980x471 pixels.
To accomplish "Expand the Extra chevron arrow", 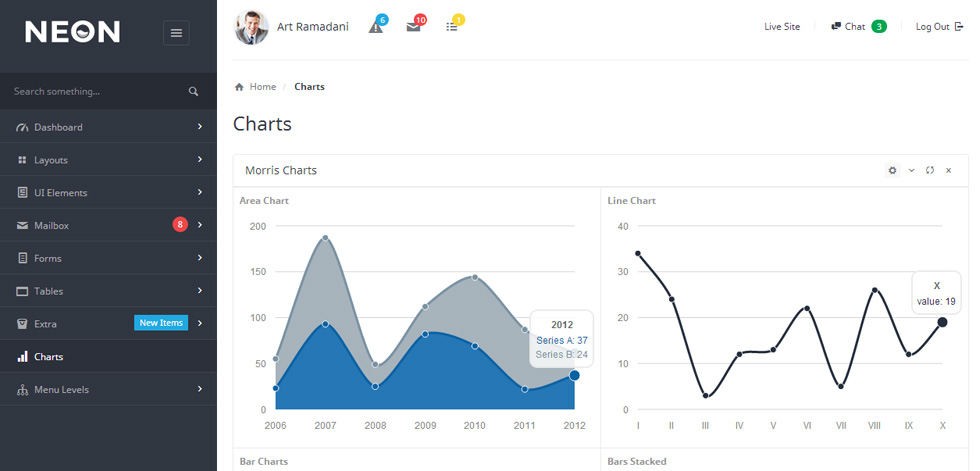I will tap(200, 323).
